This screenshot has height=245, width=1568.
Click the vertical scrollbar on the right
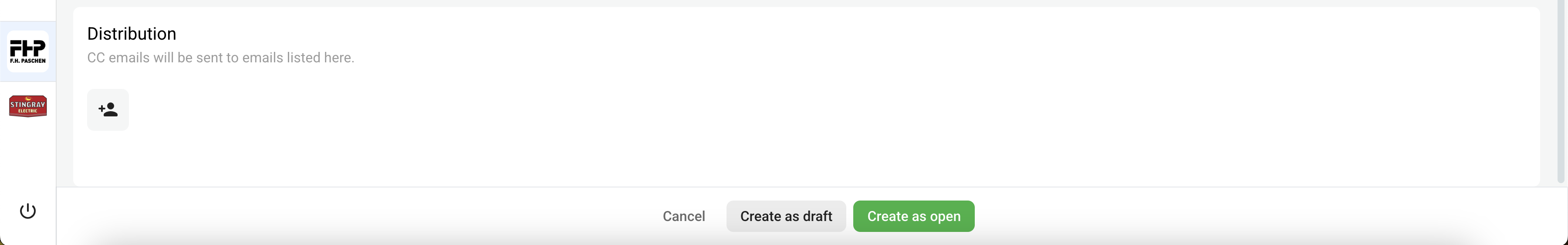coord(1560,92)
